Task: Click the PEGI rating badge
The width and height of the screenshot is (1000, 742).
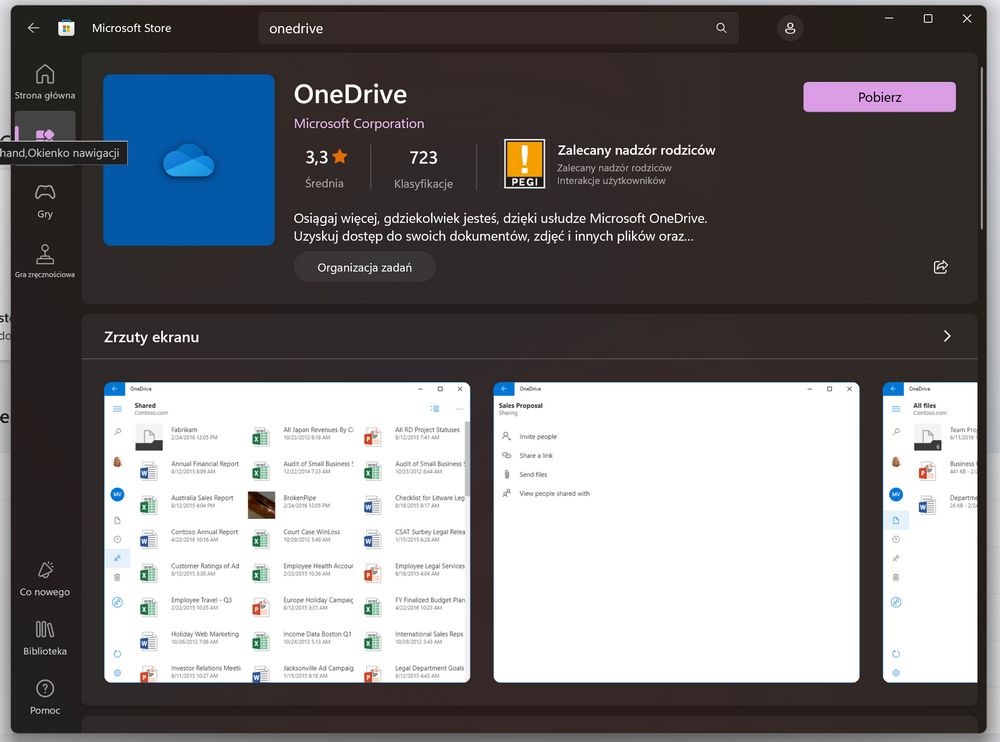Action: (x=524, y=164)
